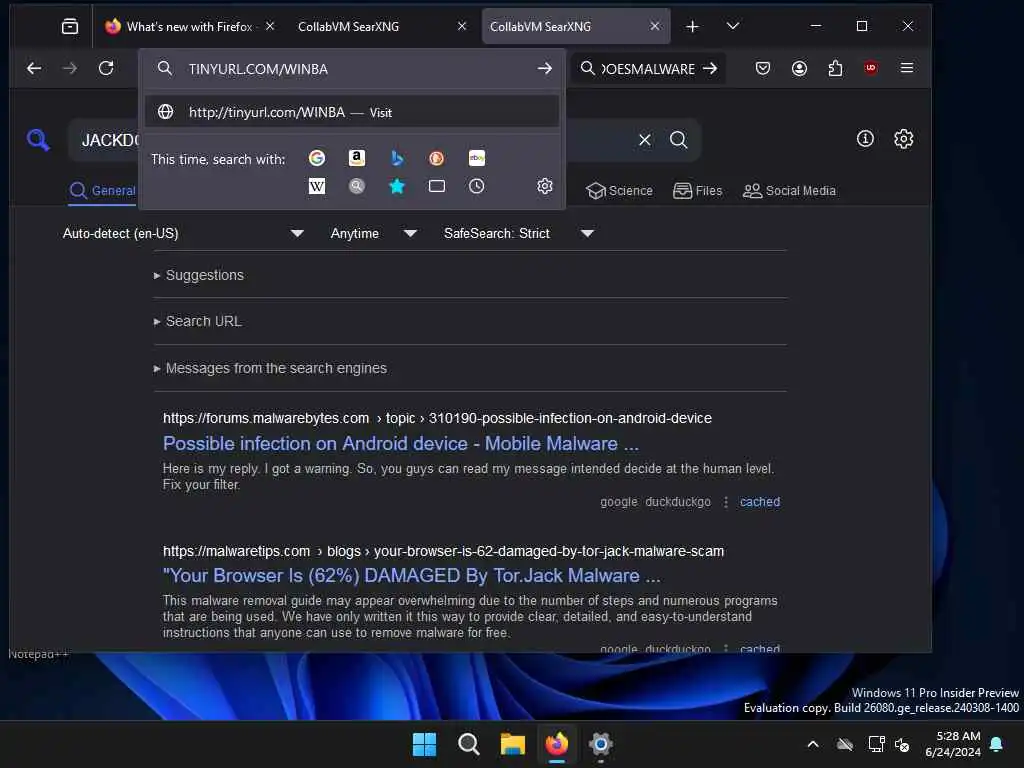Save page to Pocket
Screen dimensions: 1024x768
[763, 68]
